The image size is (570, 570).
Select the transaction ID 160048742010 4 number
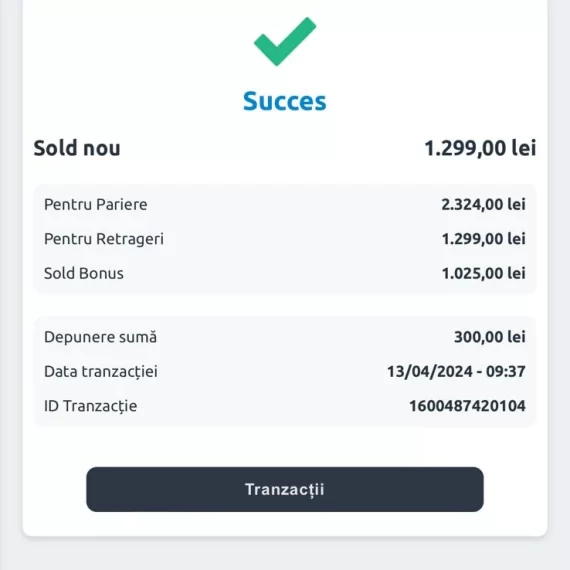click(x=467, y=406)
